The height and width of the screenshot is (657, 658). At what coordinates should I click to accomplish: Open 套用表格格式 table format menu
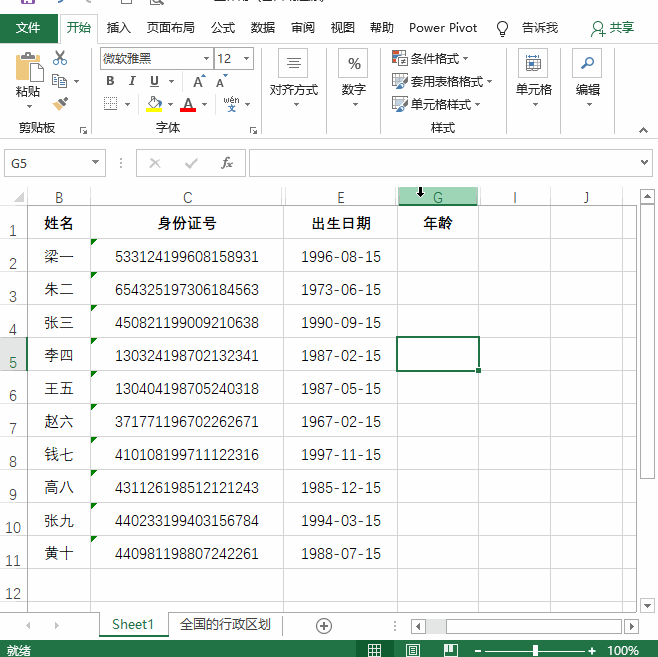coord(442,81)
